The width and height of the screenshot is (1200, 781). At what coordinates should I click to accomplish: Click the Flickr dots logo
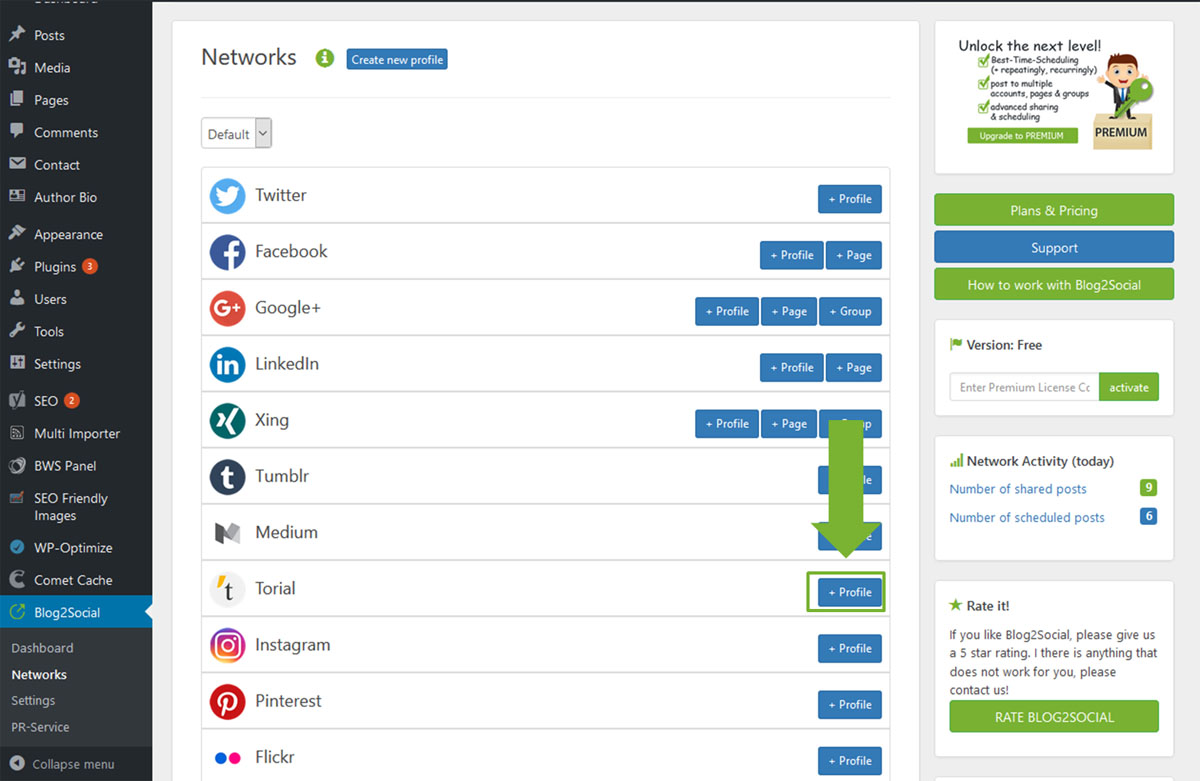click(228, 758)
